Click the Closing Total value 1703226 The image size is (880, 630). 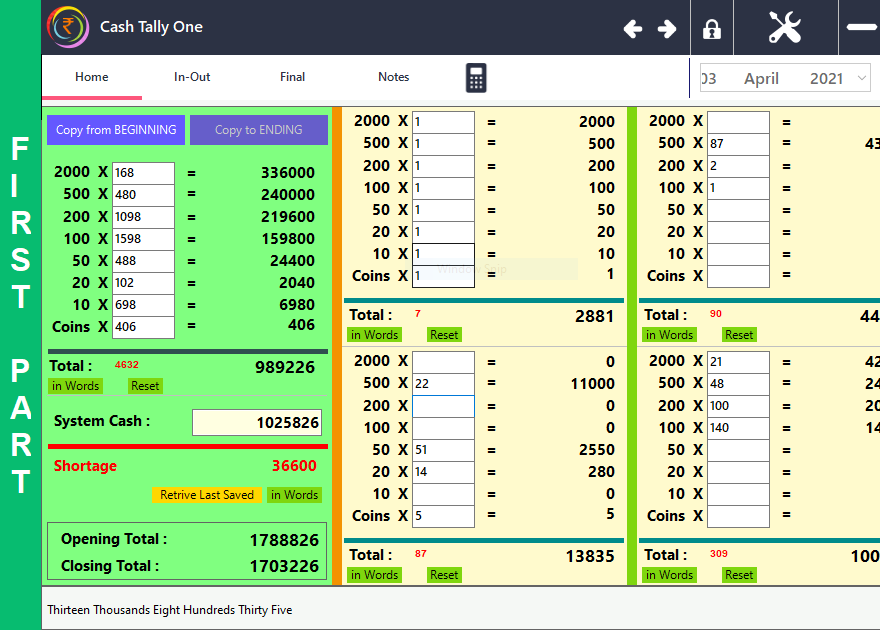pos(284,567)
